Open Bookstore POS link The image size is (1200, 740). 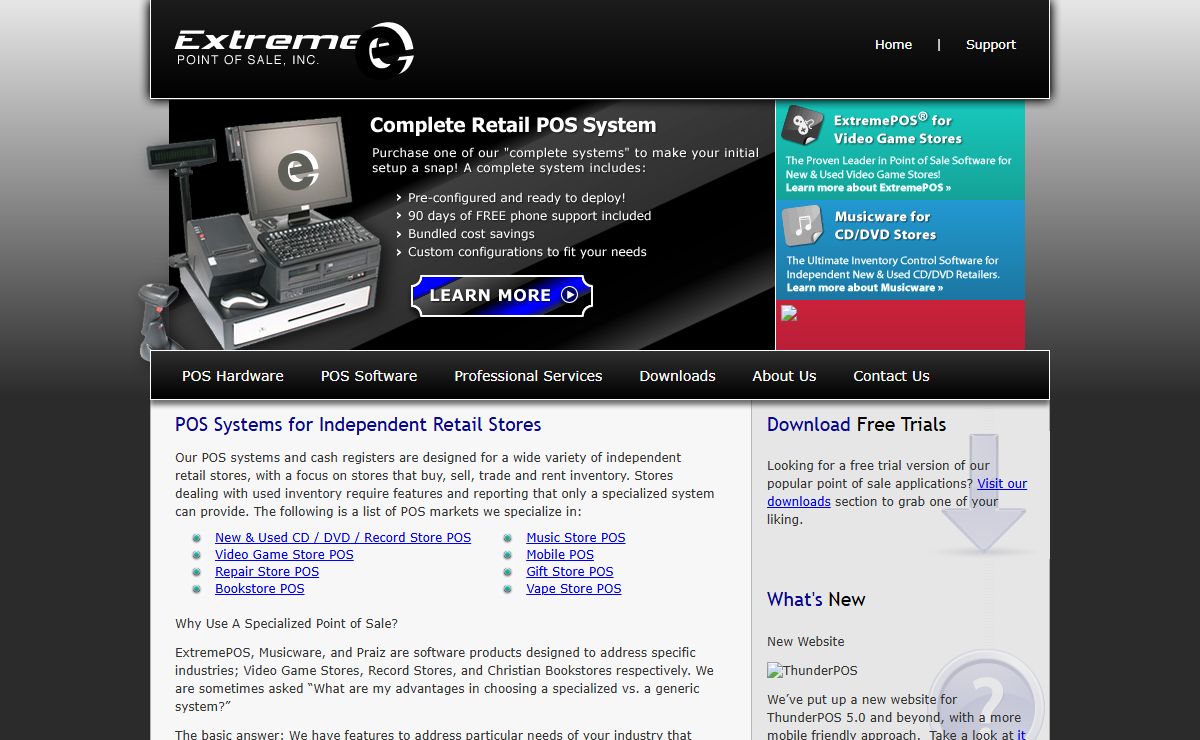click(260, 589)
